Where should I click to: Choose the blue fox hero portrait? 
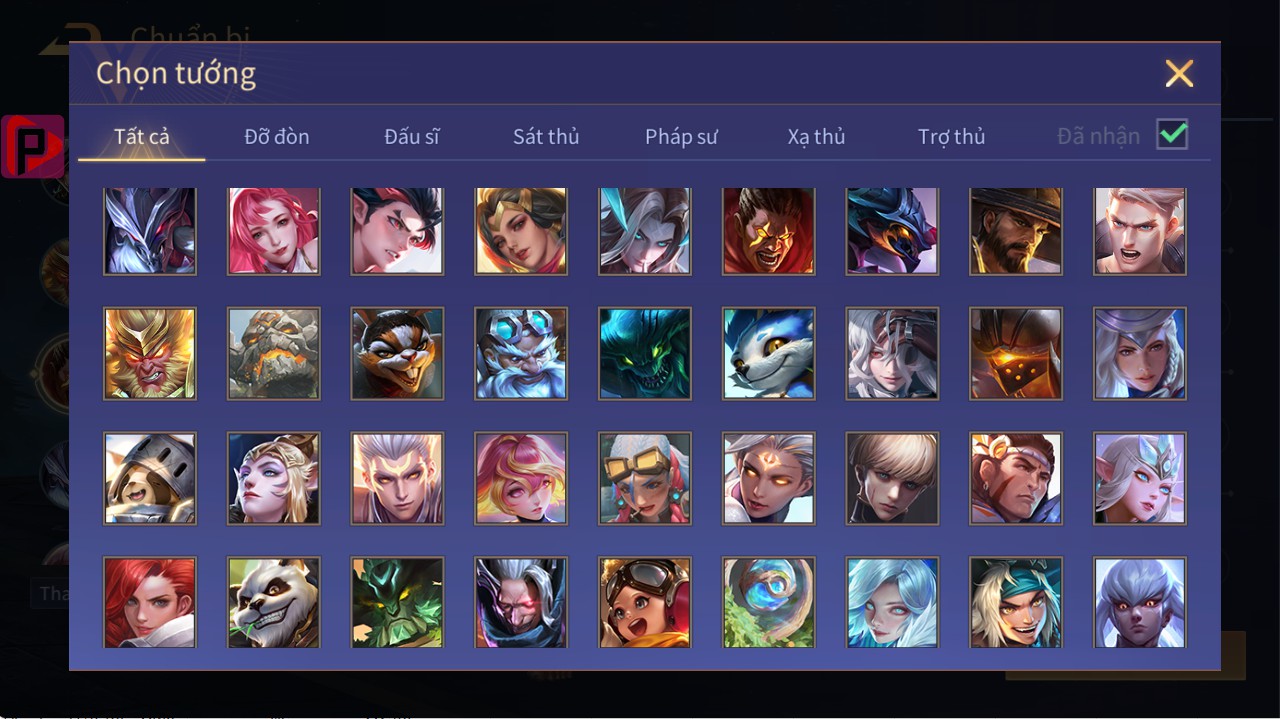(769, 354)
